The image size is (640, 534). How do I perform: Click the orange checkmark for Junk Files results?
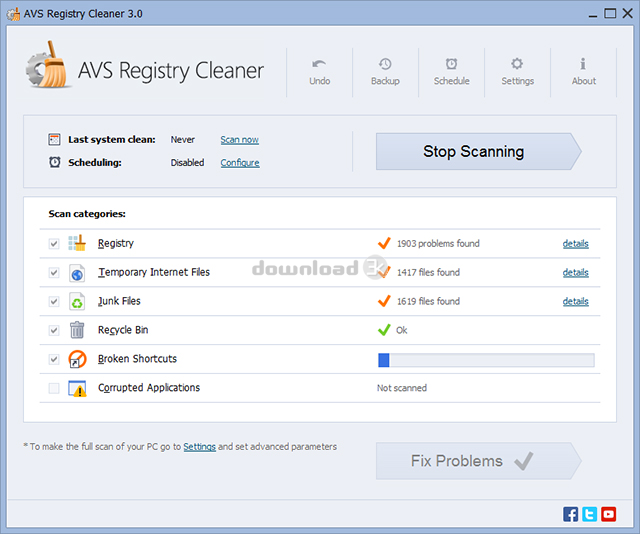coord(384,301)
